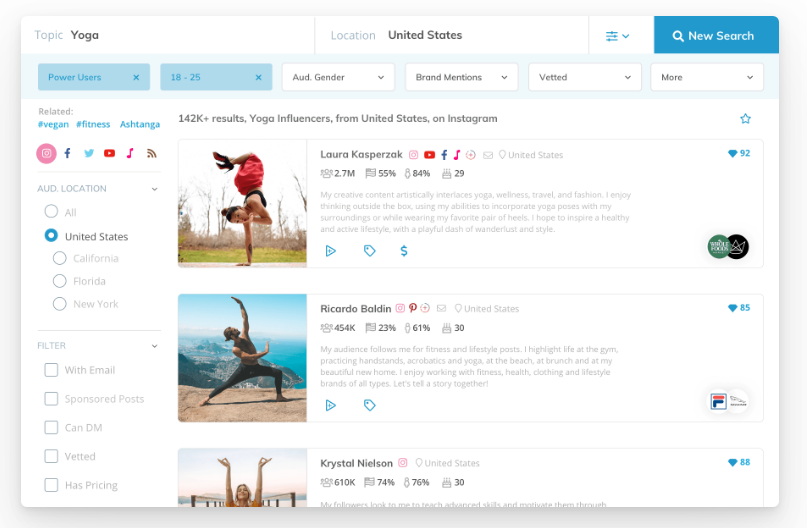Image resolution: width=807 pixels, height=528 pixels.
Task: Click the email envelope icon for Laura Kasperzak
Action: tap(488, 155)
